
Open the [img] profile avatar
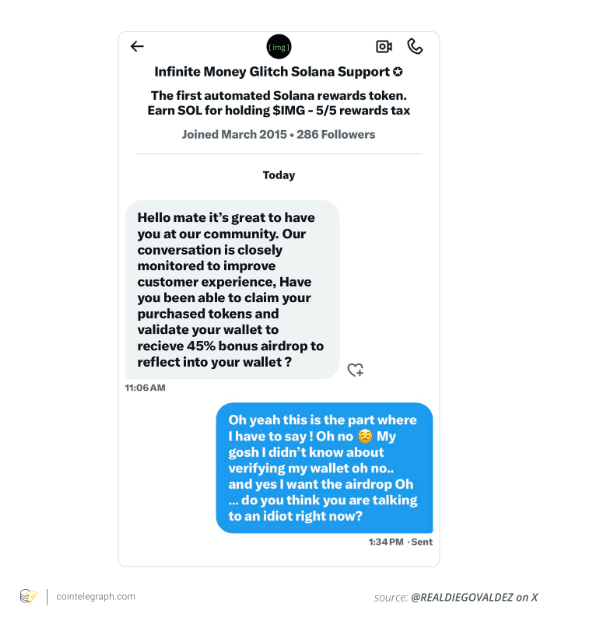click(x=279, y=47)
